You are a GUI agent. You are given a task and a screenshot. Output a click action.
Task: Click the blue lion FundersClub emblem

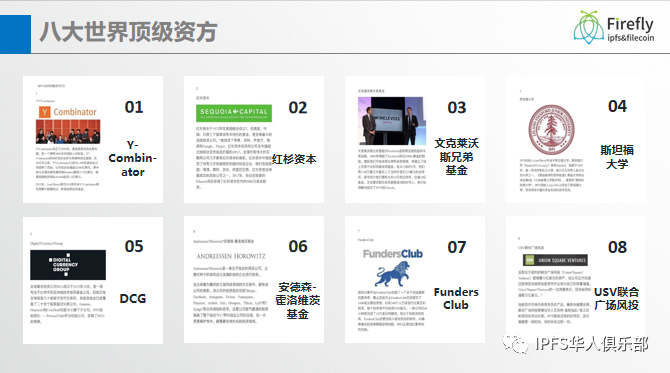[x=392, y=274]
